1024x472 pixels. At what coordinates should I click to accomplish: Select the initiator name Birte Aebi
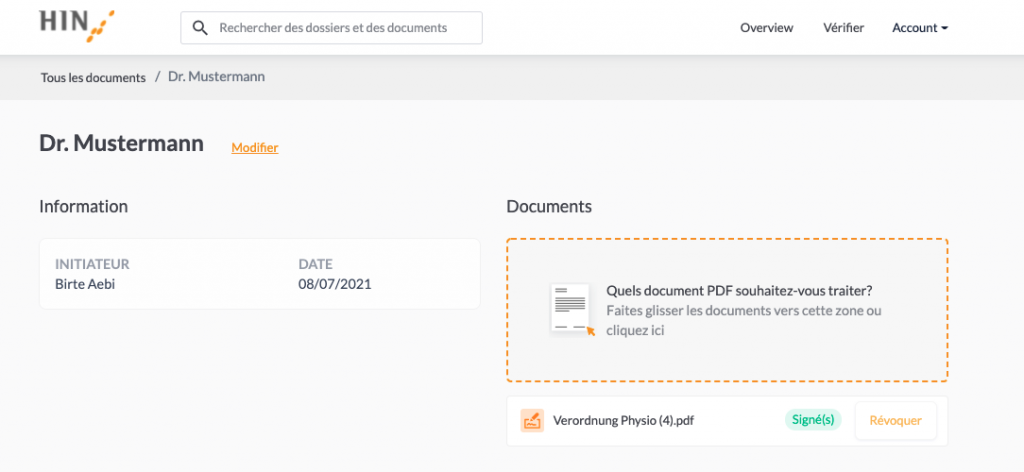(x=85, y=285)
